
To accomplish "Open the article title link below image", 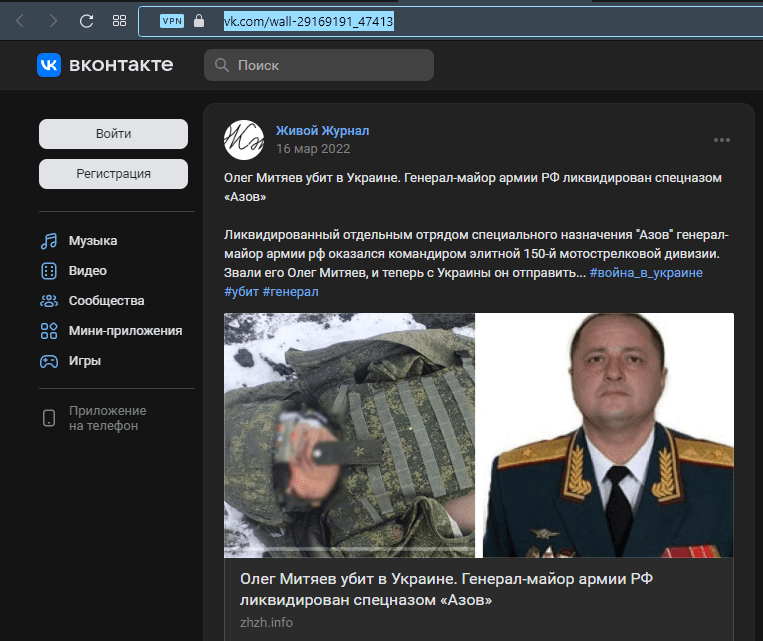I will coord(446,589).
